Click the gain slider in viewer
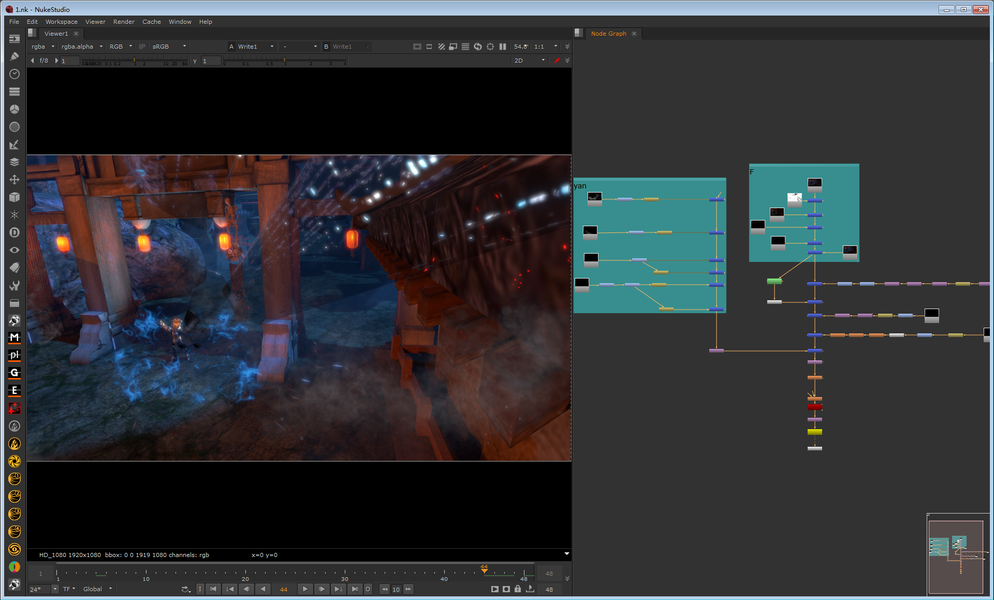994x600 pixels. tap(134, 61)
